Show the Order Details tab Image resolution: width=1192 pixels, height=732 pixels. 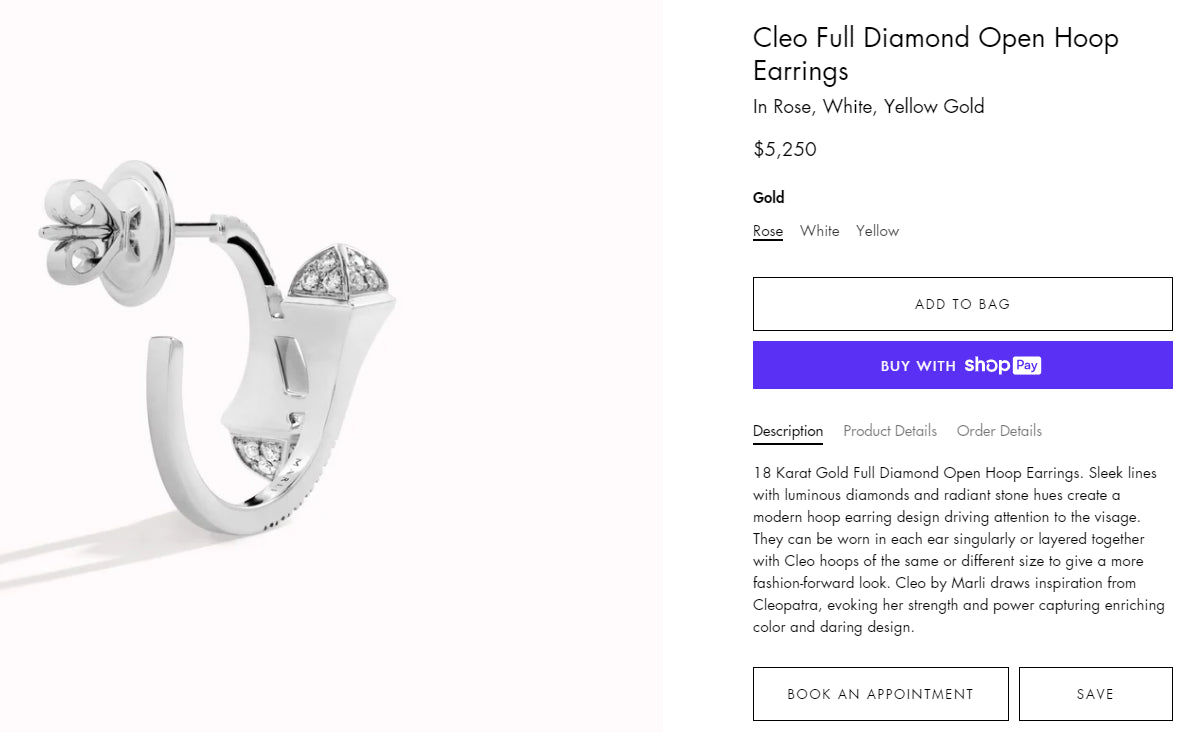(999, 431)
